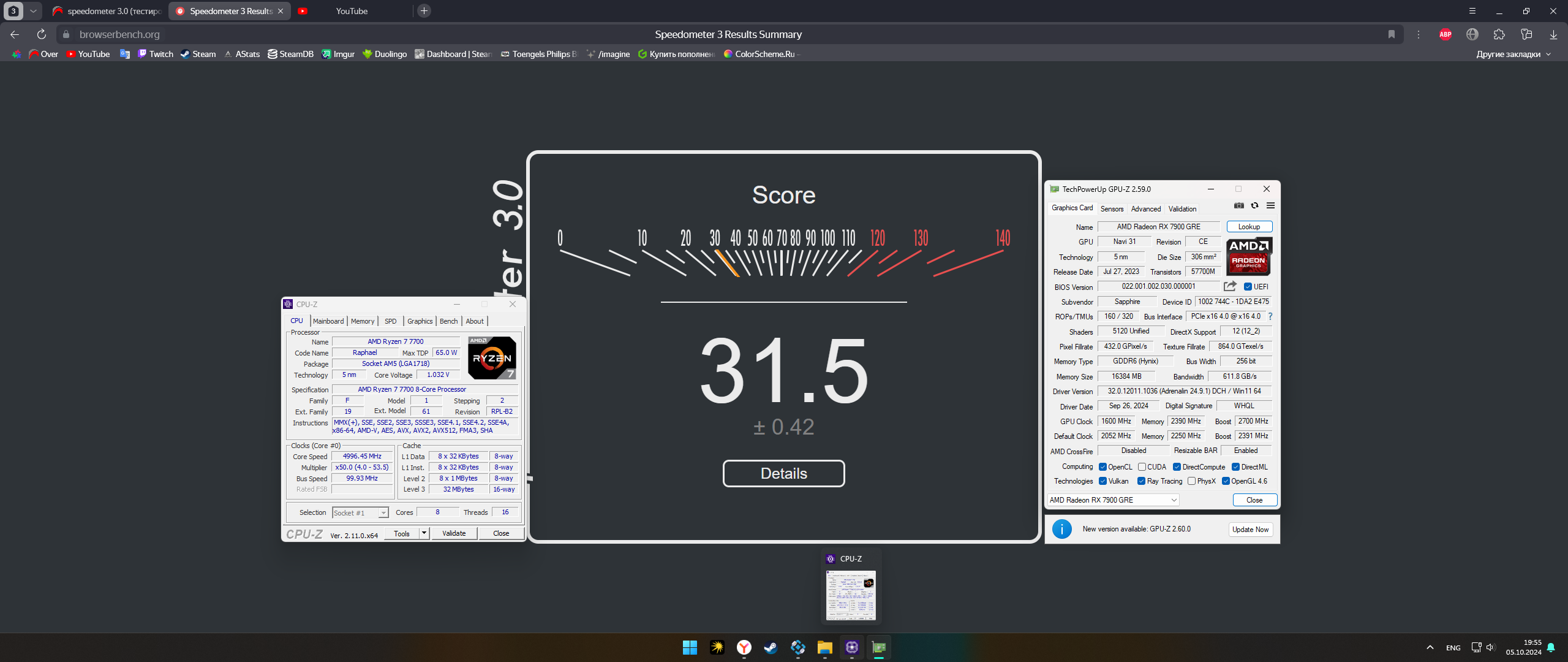Click the Update Now button
Screen dimensions: 1568x662
pos(1250,530)
